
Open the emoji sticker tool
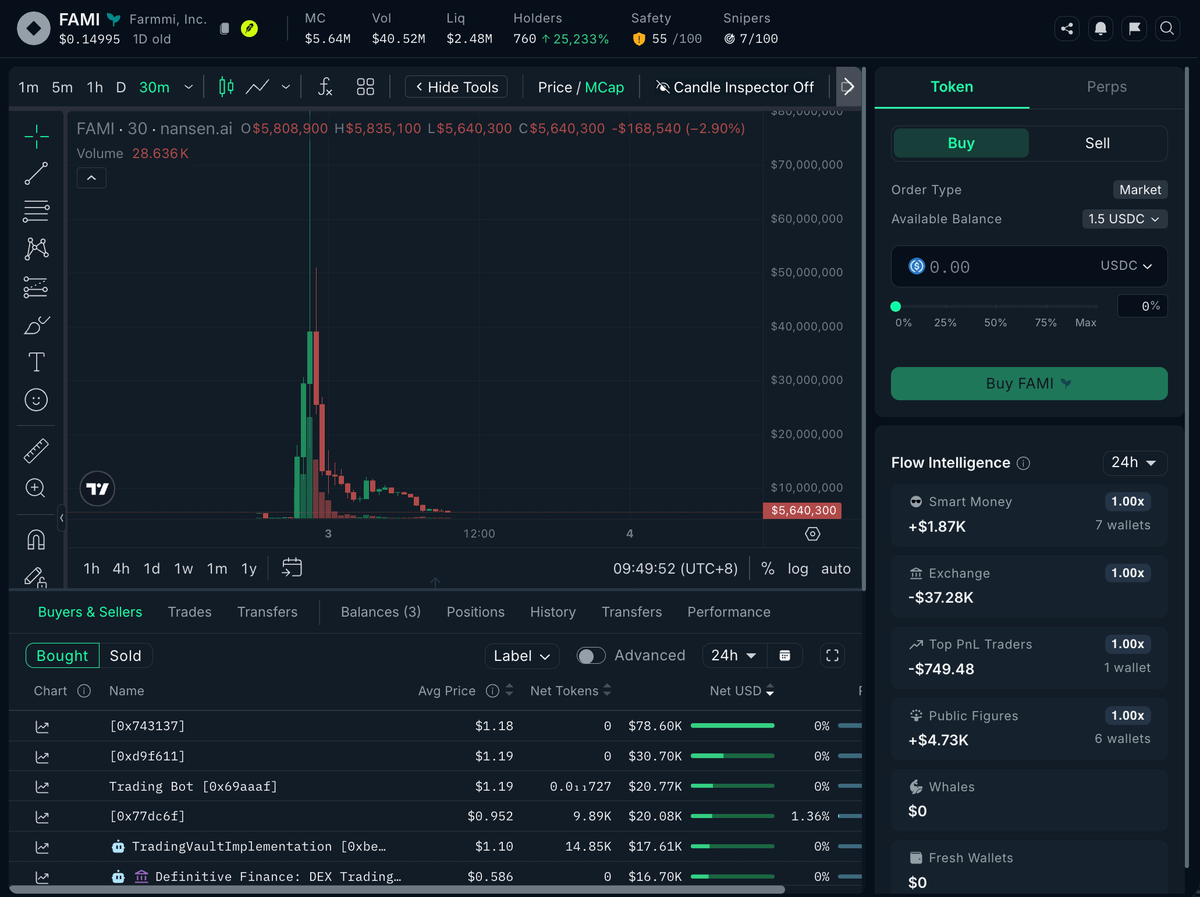tap(36, 400)
